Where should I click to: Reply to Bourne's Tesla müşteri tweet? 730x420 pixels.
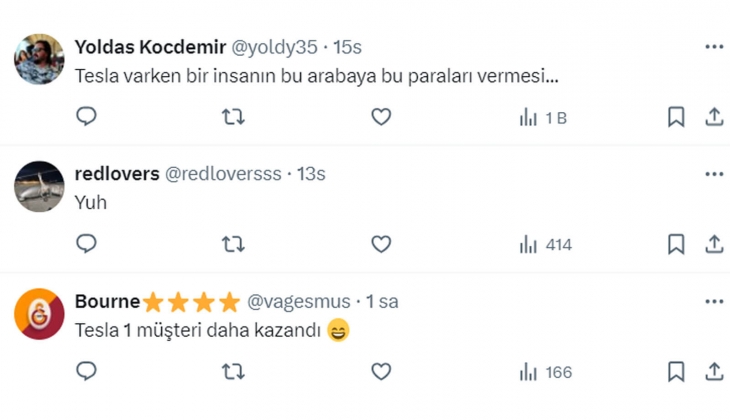click(x=87, y=372)
